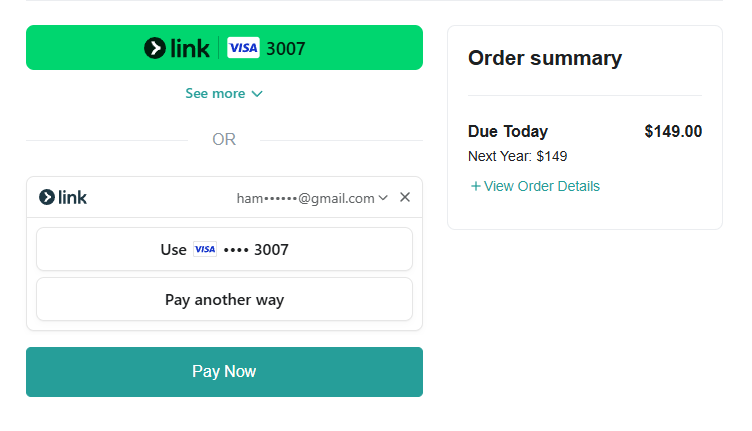Expand the See more payment options chevron
Viewport: 752px width, 431px height.
(x=257, y=94)
